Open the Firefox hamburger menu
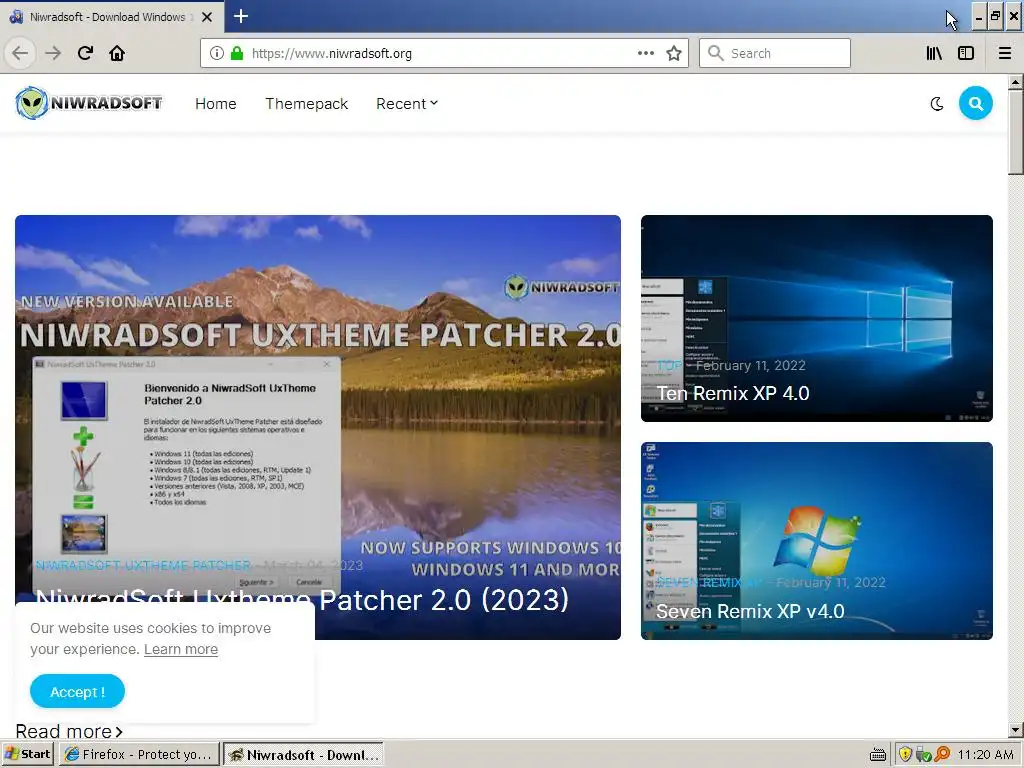 (x=1005, y=53)
